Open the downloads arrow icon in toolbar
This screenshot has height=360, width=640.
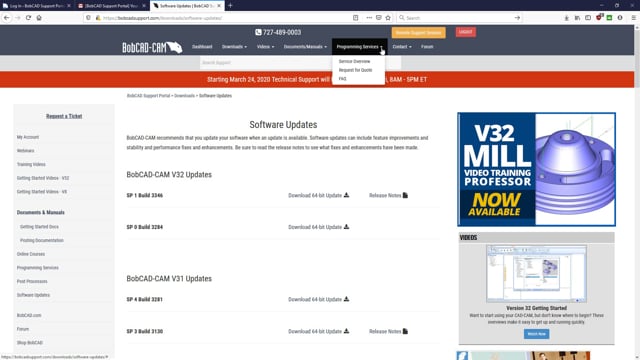point(567,18)
